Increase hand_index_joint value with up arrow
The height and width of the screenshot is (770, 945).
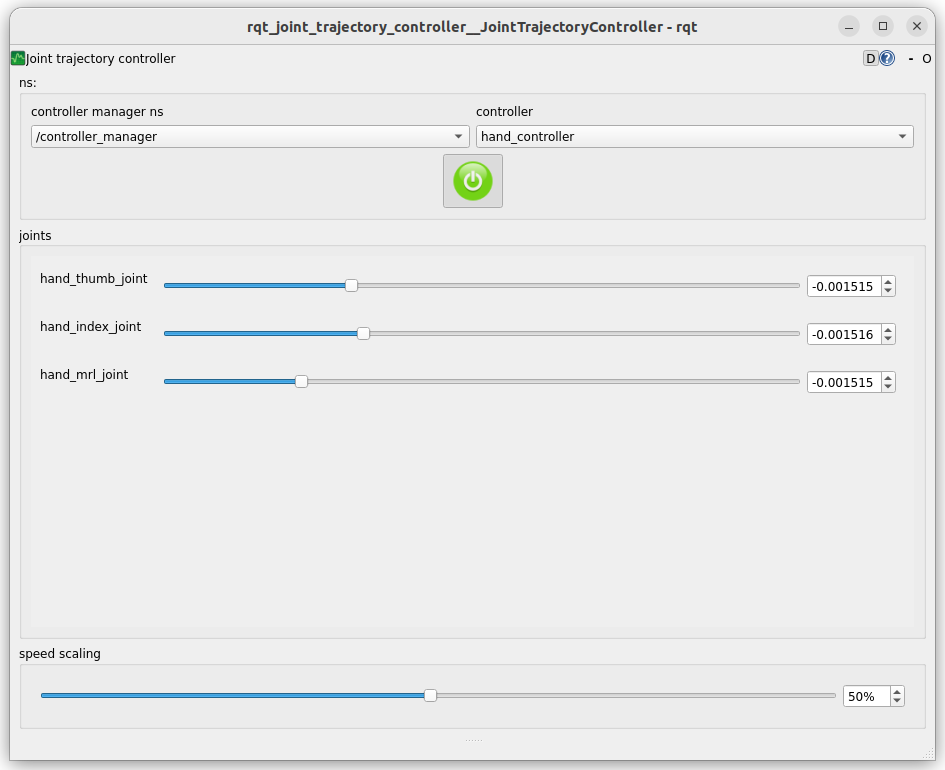tap(888, 329)
